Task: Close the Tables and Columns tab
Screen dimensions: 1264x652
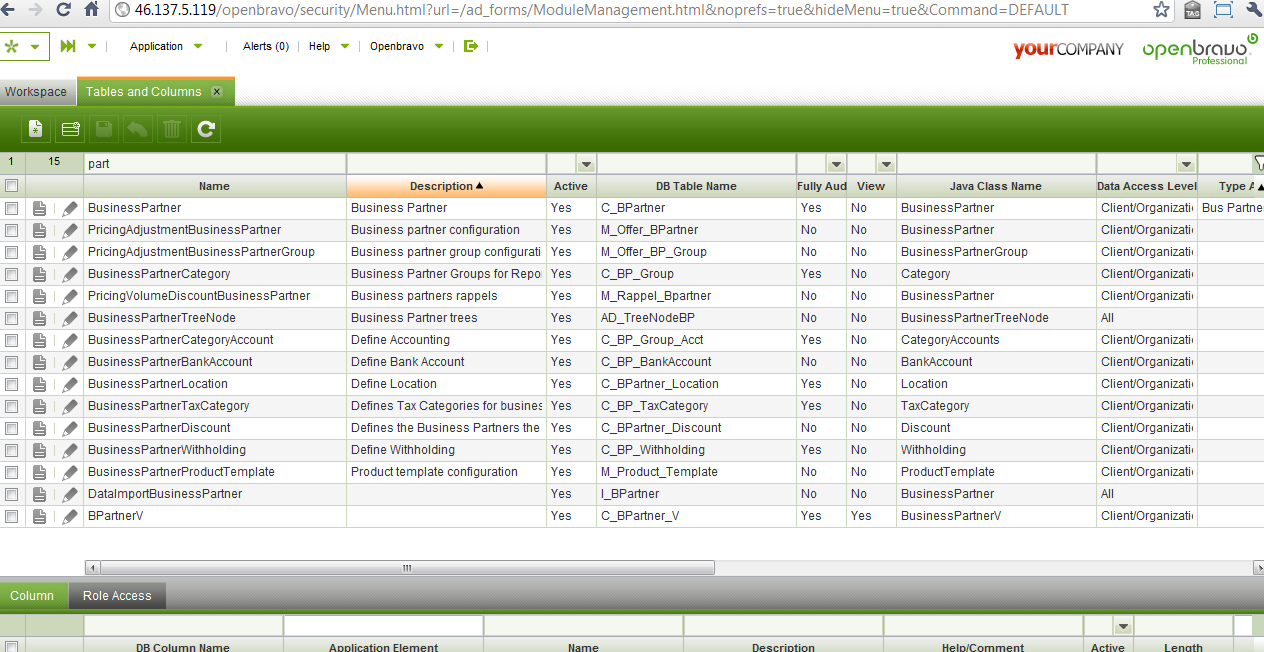Action: click(x=217, y=92)
